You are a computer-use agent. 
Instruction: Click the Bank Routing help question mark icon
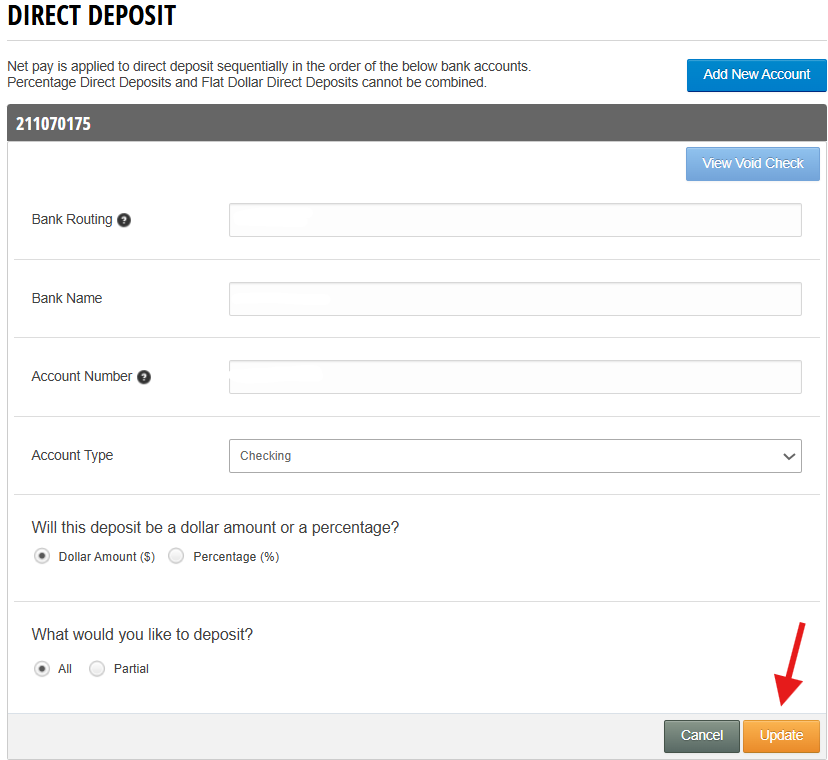pos(124,220)
